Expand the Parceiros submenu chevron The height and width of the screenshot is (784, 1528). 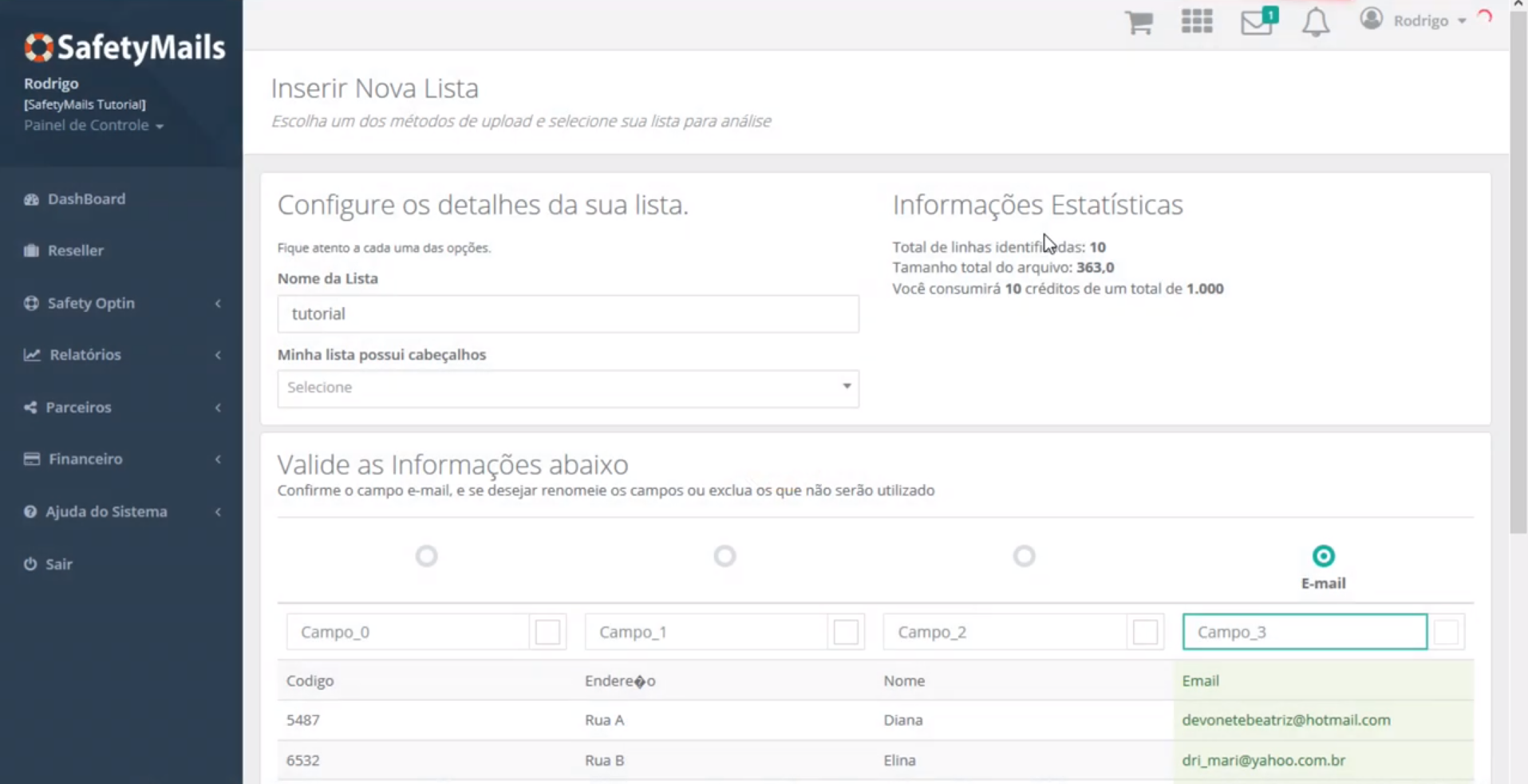[218, 408]
